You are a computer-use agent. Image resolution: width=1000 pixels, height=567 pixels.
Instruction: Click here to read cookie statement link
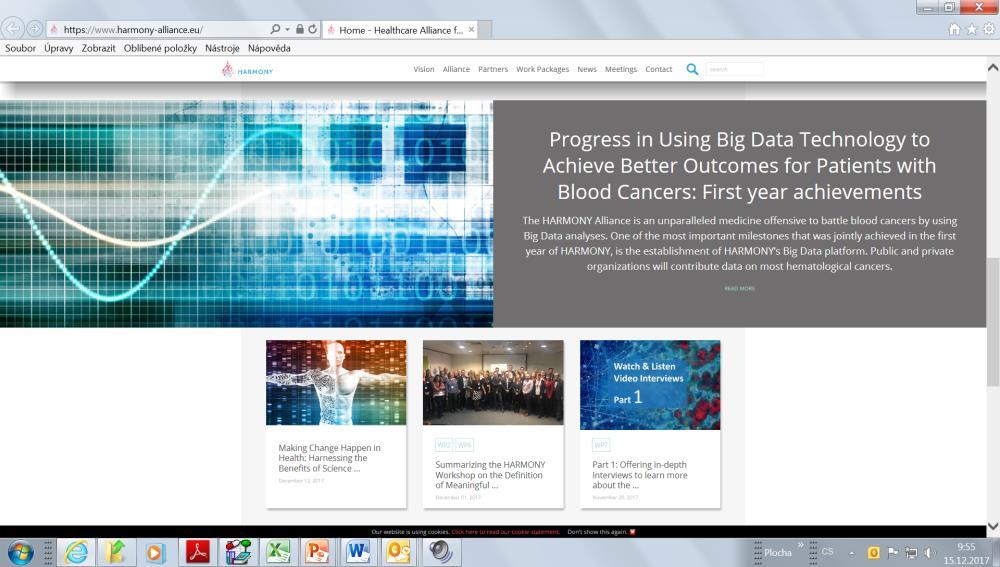pos(506,532)
